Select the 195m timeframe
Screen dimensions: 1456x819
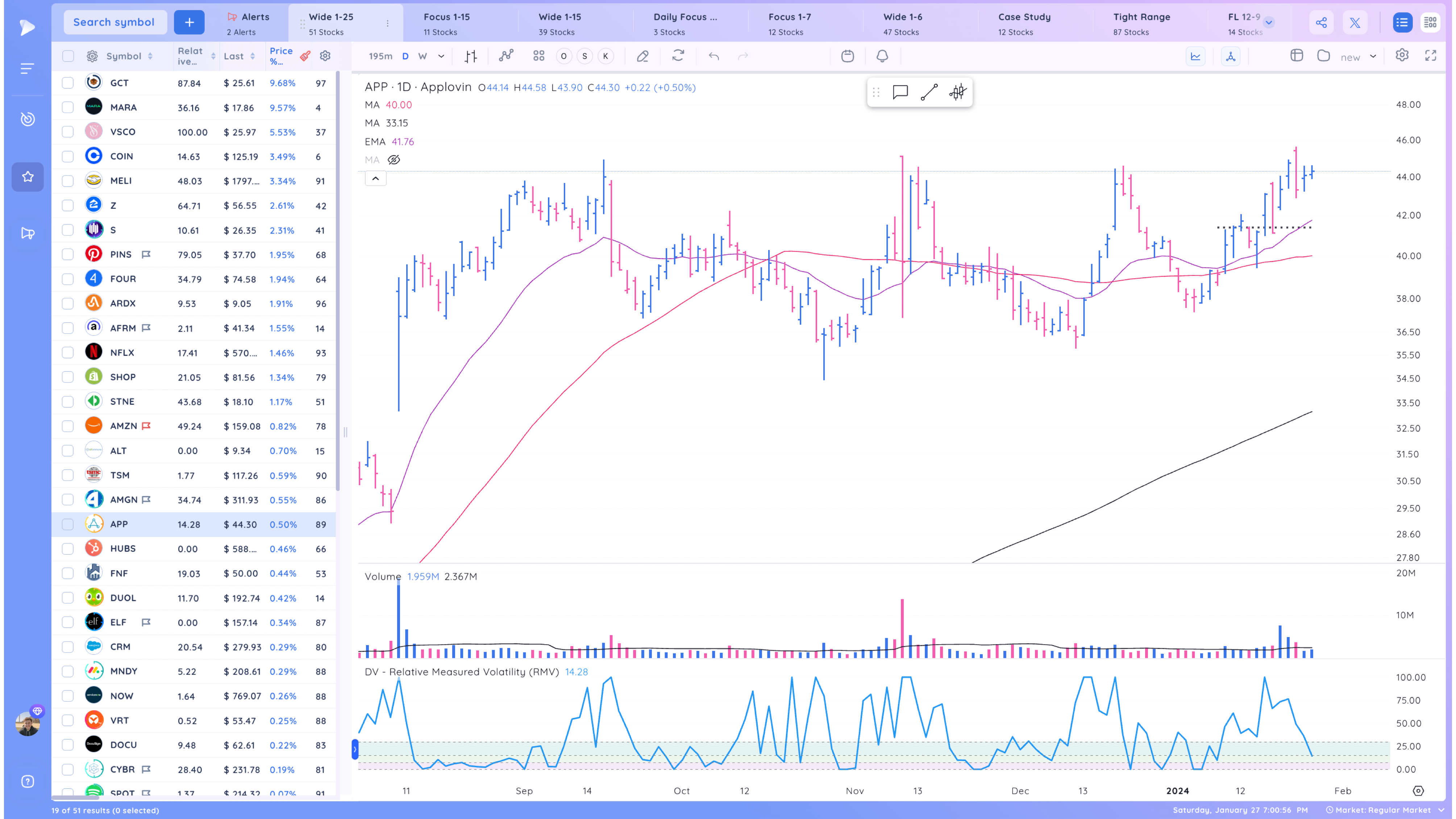[380, 56]
